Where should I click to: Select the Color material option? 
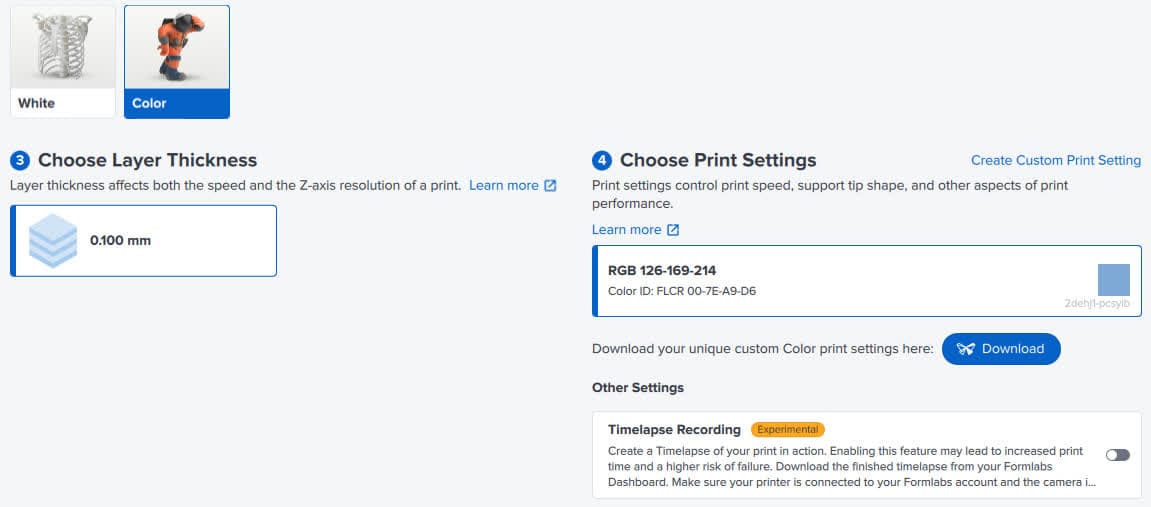click(x=177, y=62)
